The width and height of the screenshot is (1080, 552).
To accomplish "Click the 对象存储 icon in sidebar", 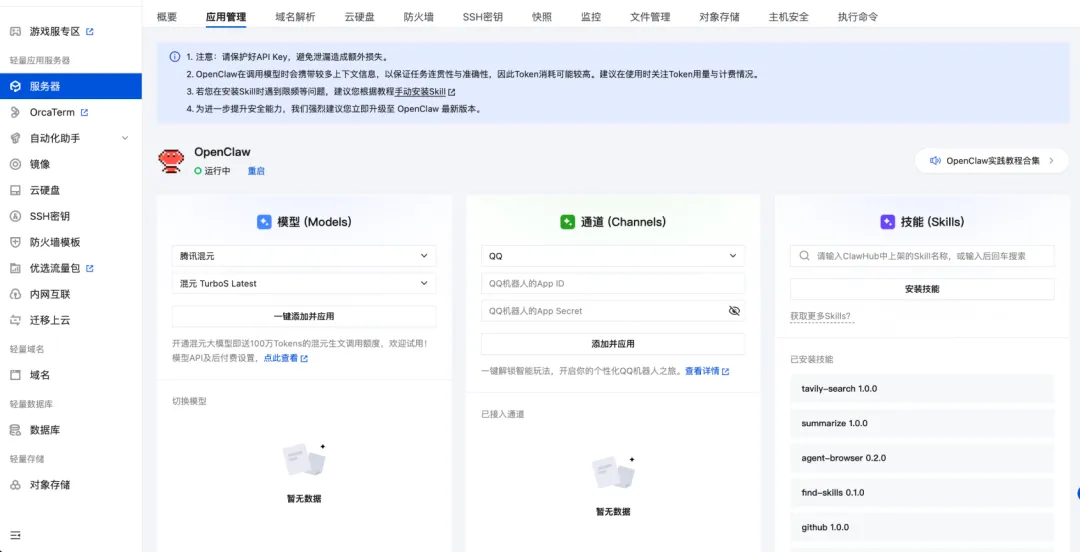I will [15, 484].
